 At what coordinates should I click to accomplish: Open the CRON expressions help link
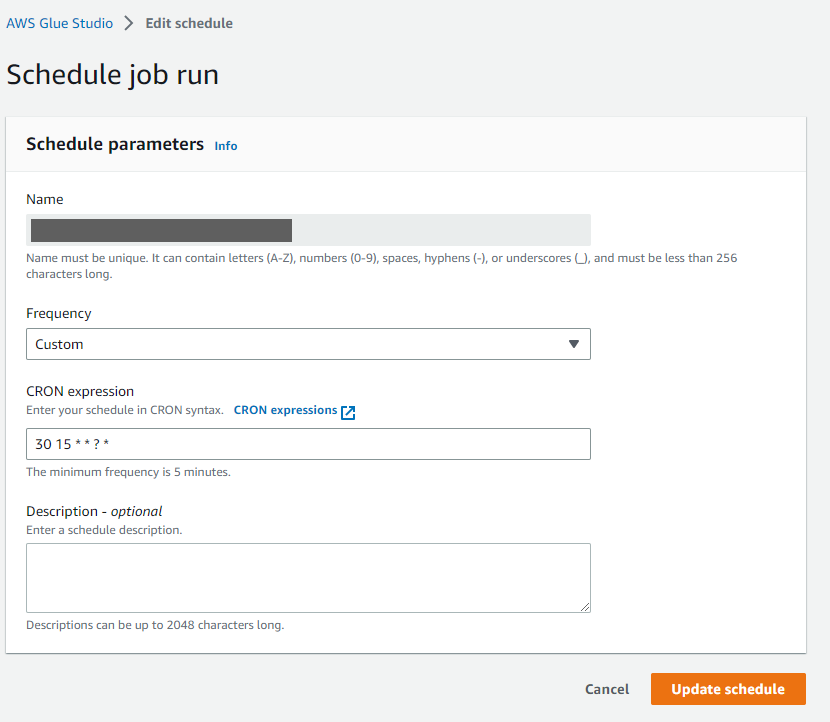tap(285, 410)
